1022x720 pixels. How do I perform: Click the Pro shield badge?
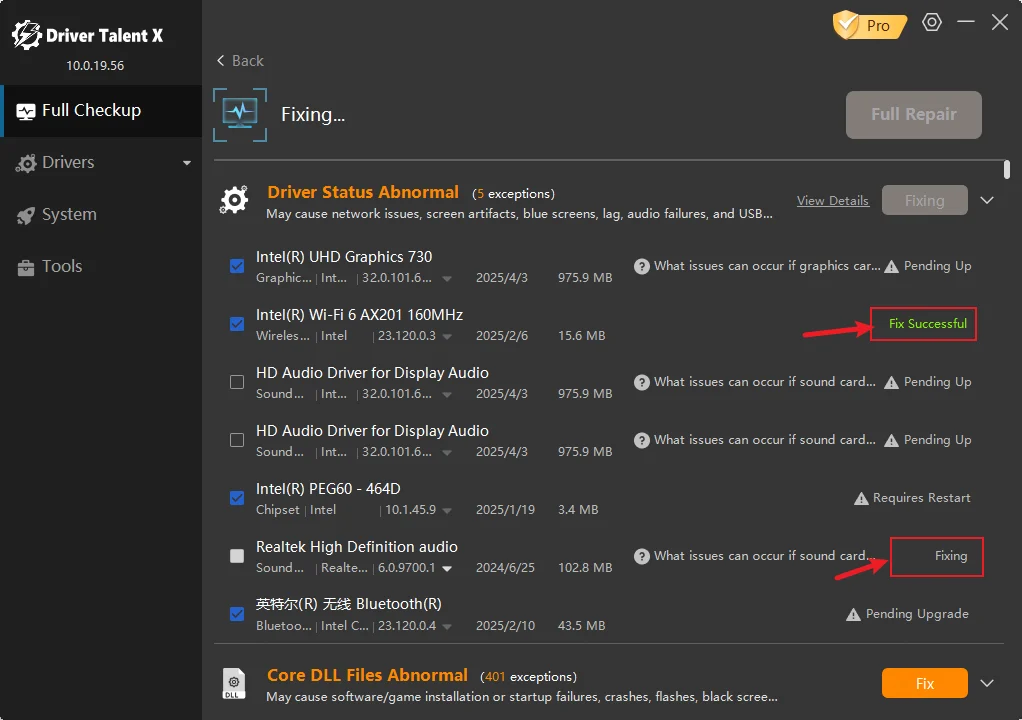pos(870,25)
